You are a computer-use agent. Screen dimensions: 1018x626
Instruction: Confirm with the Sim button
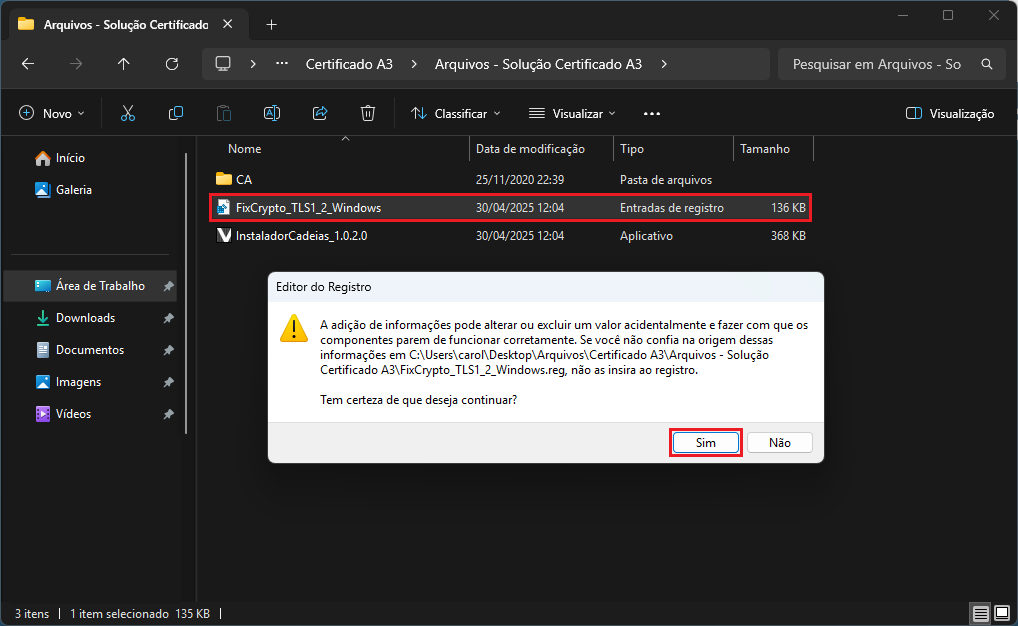[705, 443]
